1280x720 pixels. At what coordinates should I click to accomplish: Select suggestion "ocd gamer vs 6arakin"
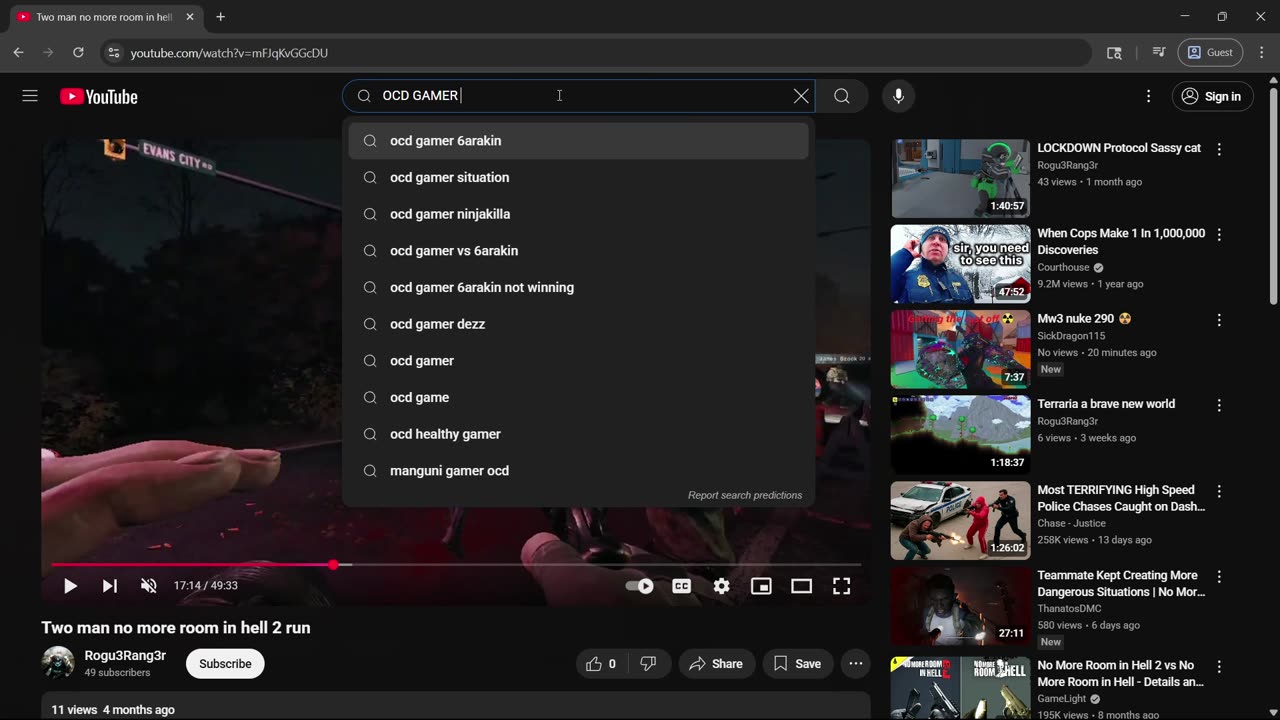click(x=579, y=251)
